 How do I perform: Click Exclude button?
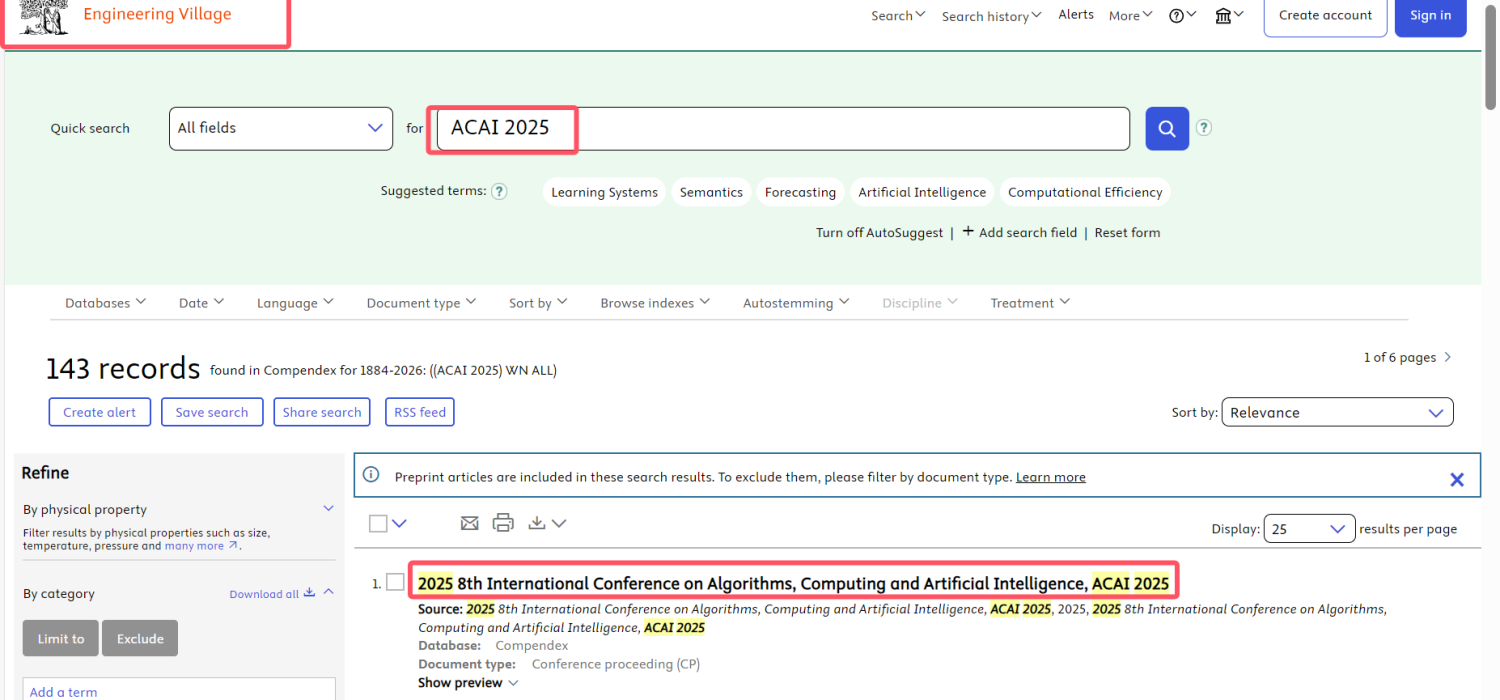(x=140, y=638)
